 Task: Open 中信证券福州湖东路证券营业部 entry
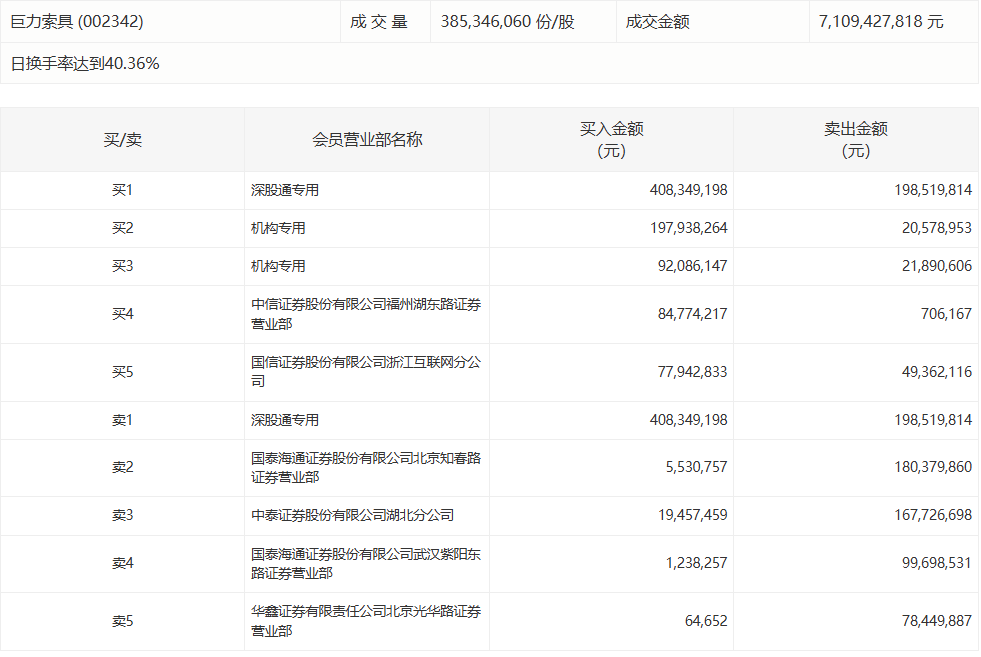(x=365, y=314)
